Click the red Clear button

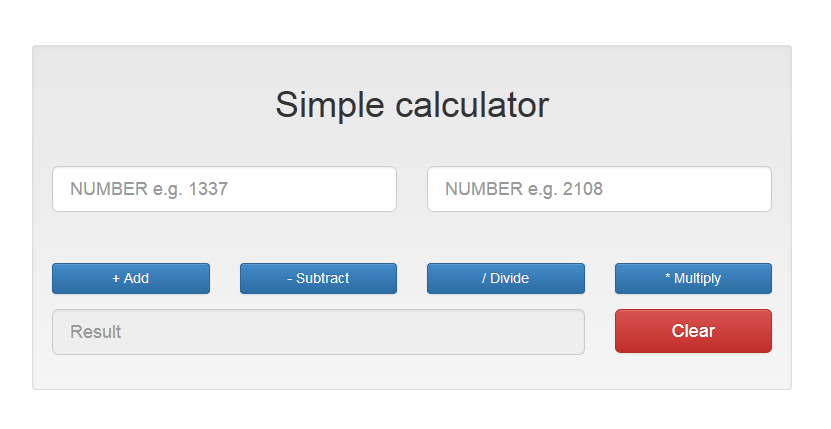[x=693, y=331]
